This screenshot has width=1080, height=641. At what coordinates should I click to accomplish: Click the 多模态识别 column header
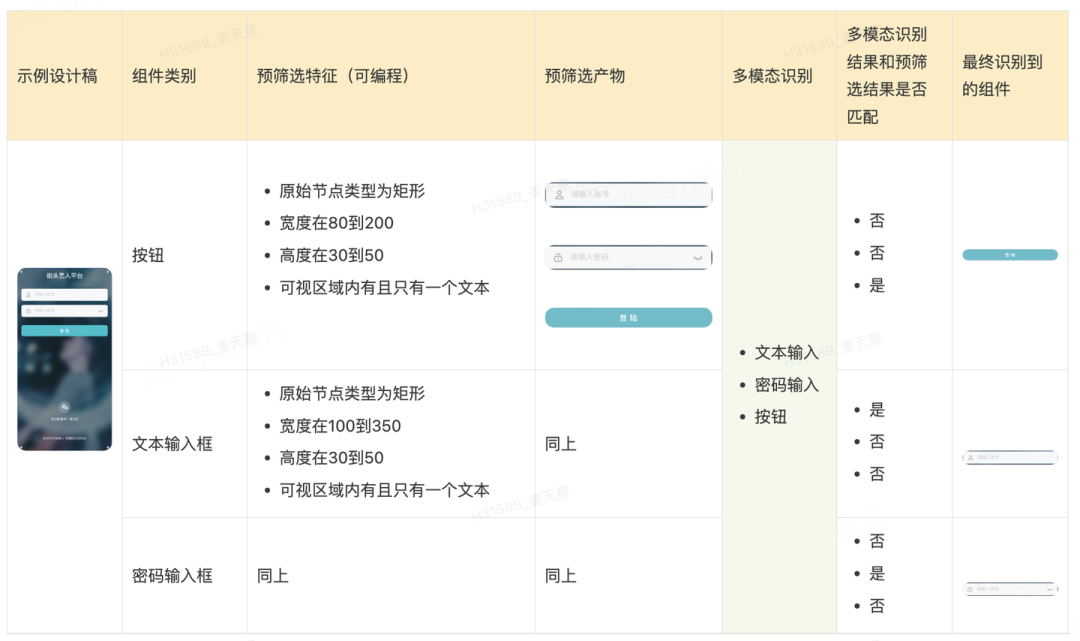click(772, 76)
